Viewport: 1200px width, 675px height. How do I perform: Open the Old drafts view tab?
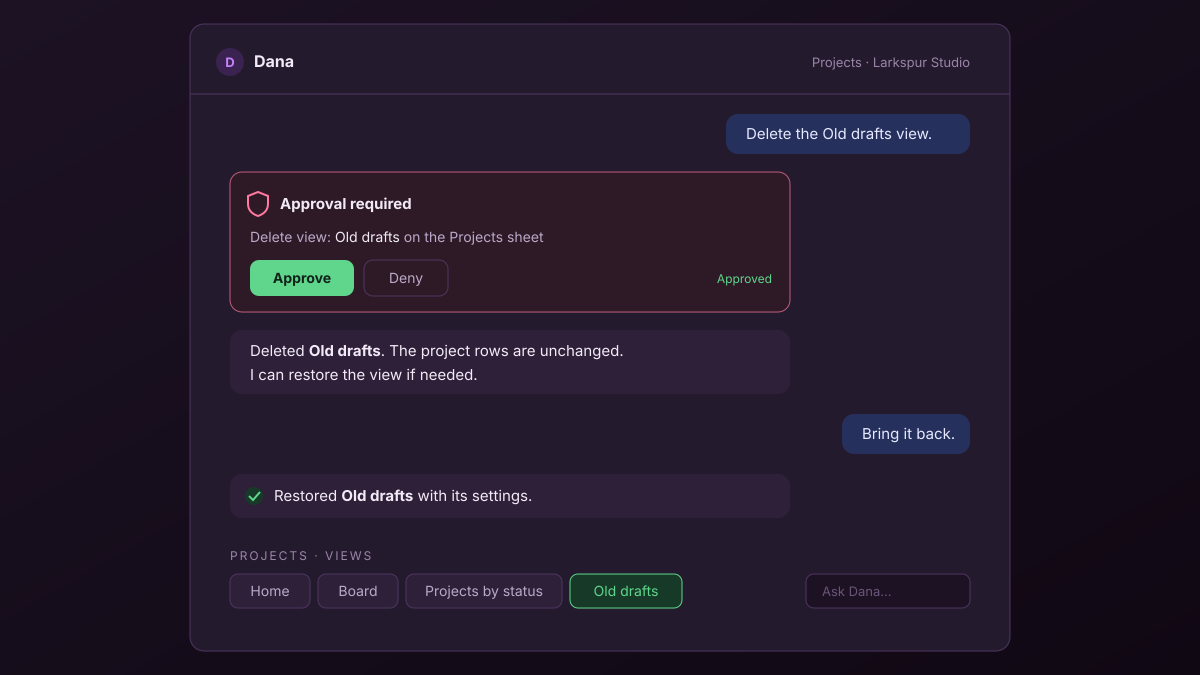[x=626, y=591]
